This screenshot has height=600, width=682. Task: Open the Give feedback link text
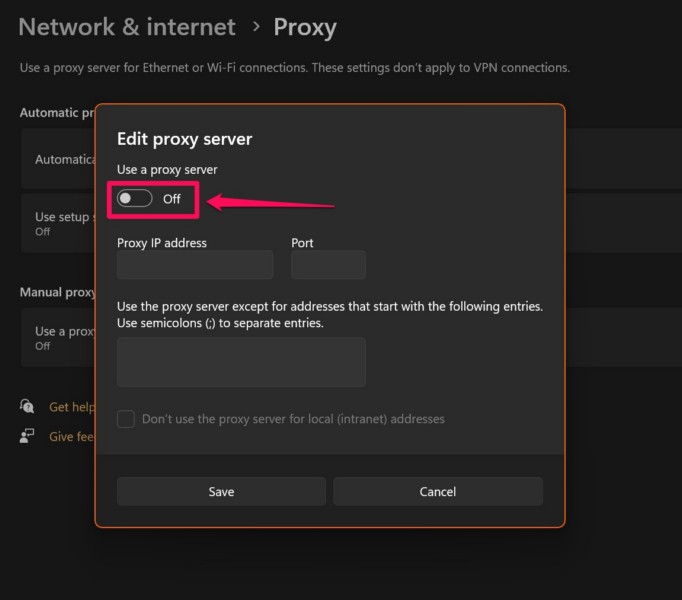click(x=72, y=436)
